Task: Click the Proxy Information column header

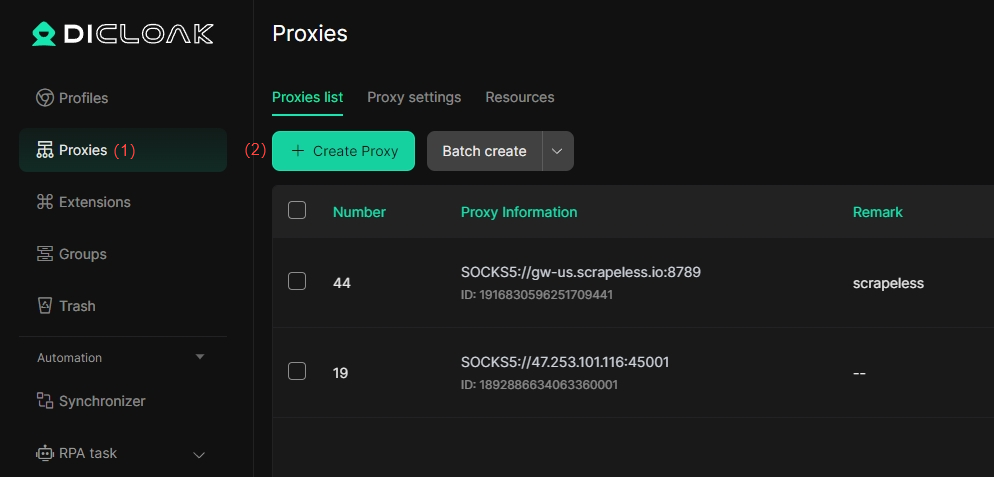Action: click(519, 212)
